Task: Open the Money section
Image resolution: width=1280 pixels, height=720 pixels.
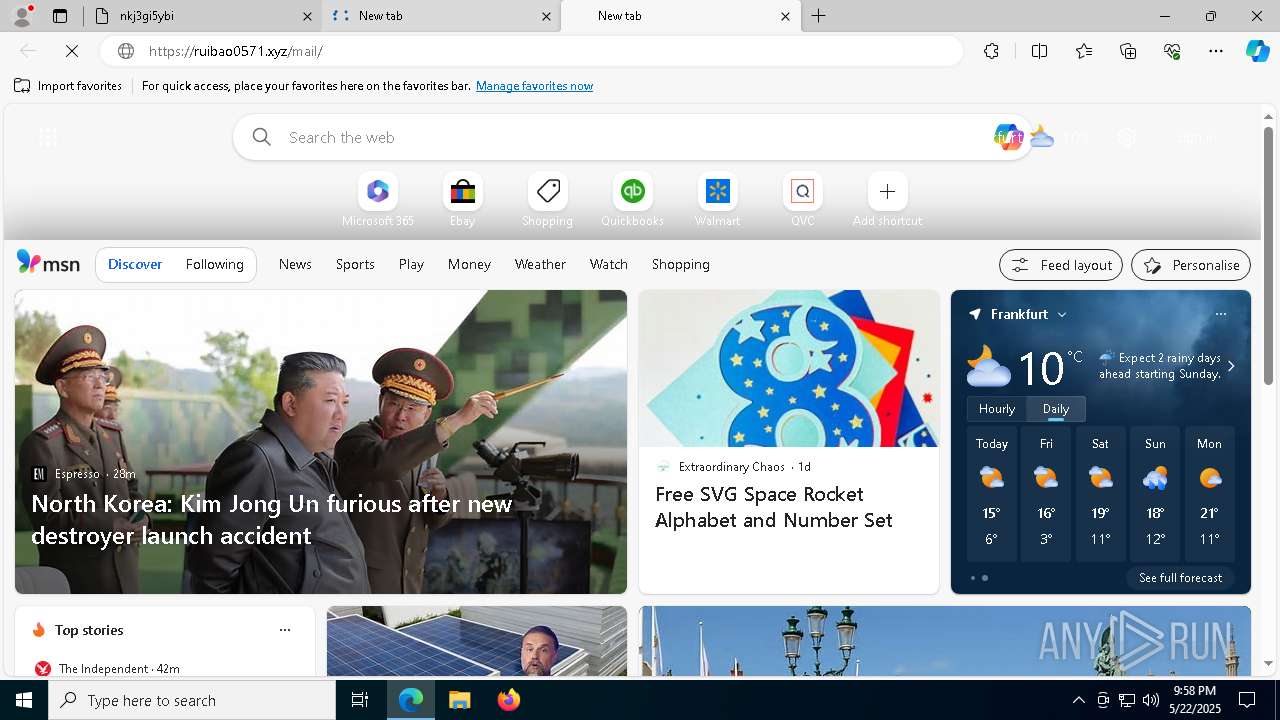Action: coord(469,264)
